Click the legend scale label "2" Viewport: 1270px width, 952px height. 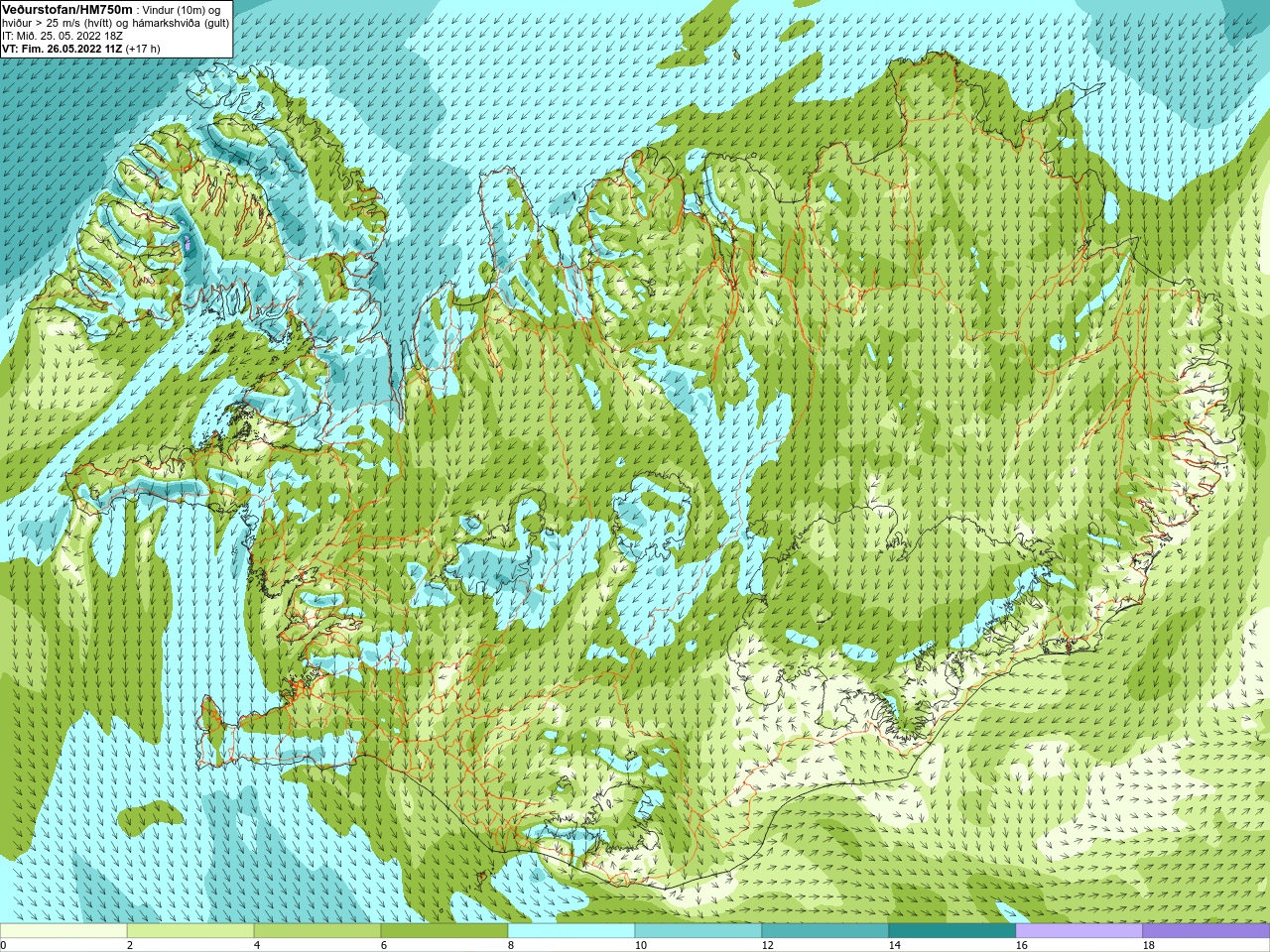coord(130,945)
